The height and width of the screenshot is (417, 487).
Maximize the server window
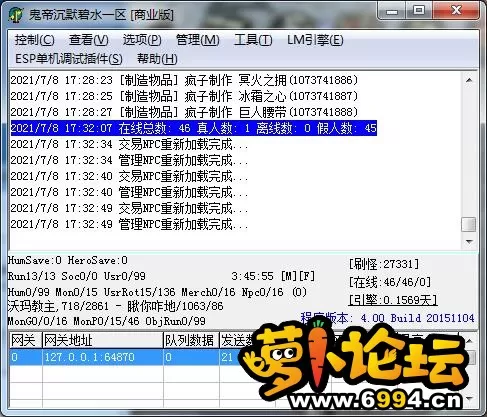419,11
